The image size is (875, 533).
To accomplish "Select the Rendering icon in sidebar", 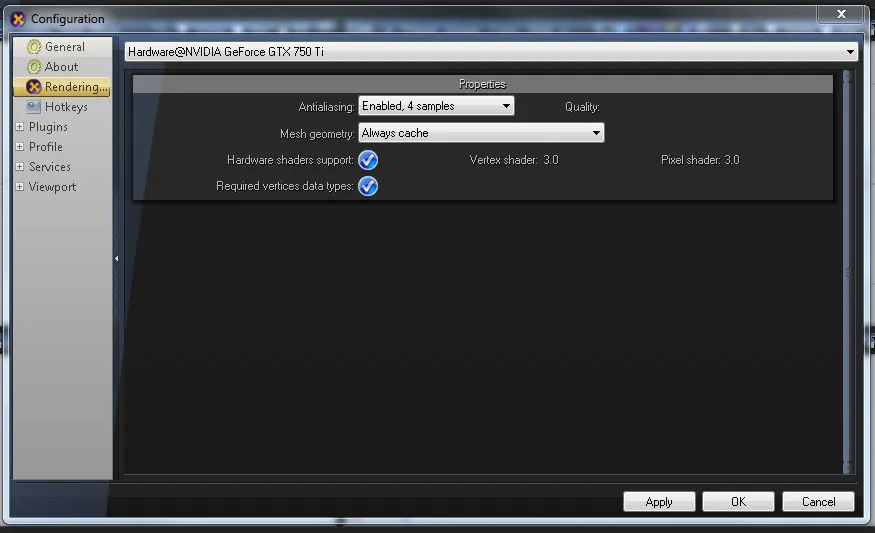I will click(34, 87).
